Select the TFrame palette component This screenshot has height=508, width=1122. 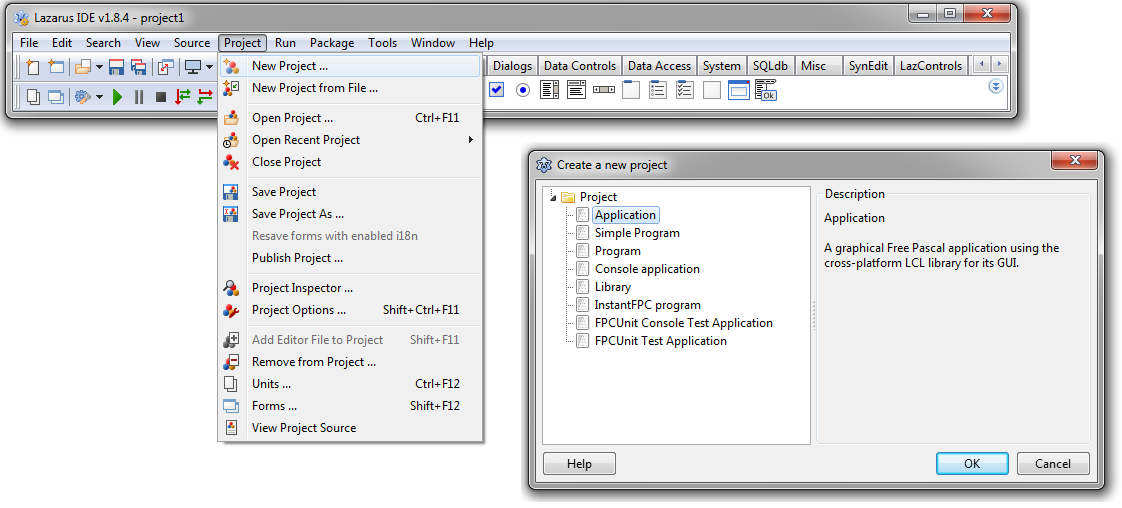(x=738, y=89)
